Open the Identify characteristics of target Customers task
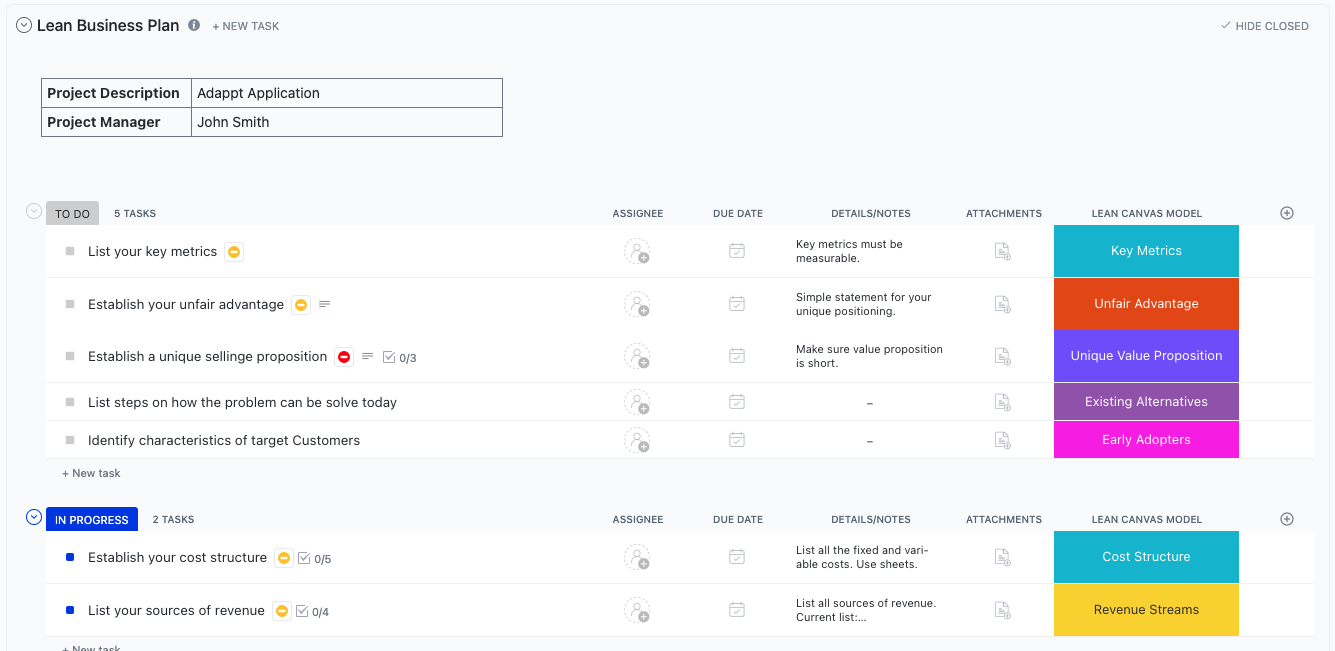 (224, 440)
